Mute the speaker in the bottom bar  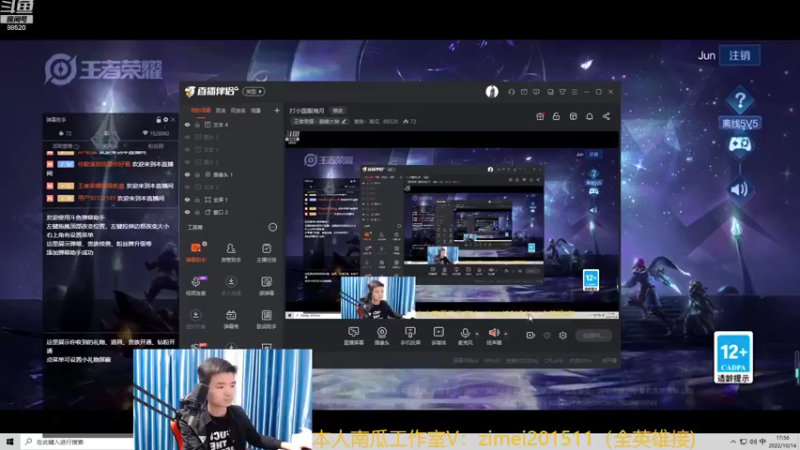point(493,334)
